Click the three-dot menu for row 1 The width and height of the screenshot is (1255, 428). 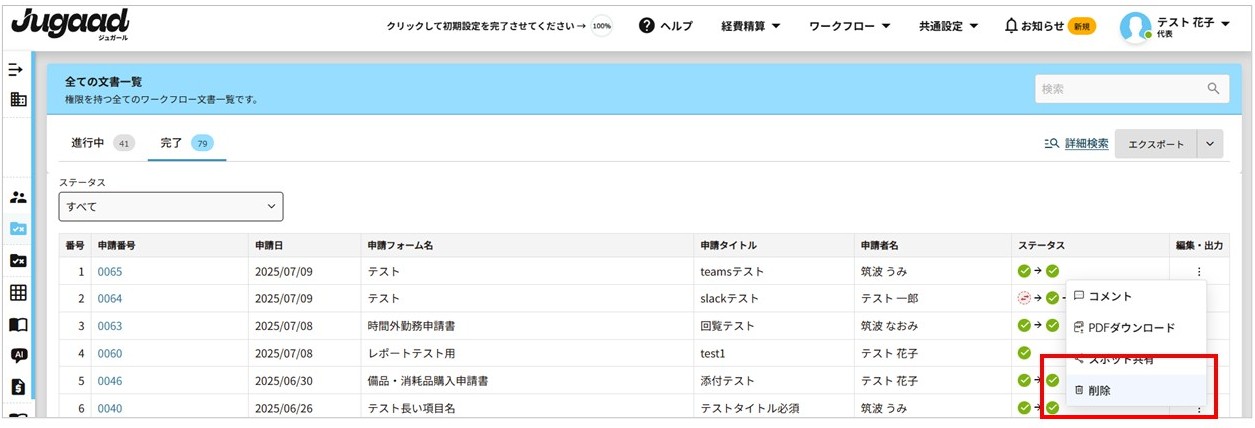point(1198,271)
